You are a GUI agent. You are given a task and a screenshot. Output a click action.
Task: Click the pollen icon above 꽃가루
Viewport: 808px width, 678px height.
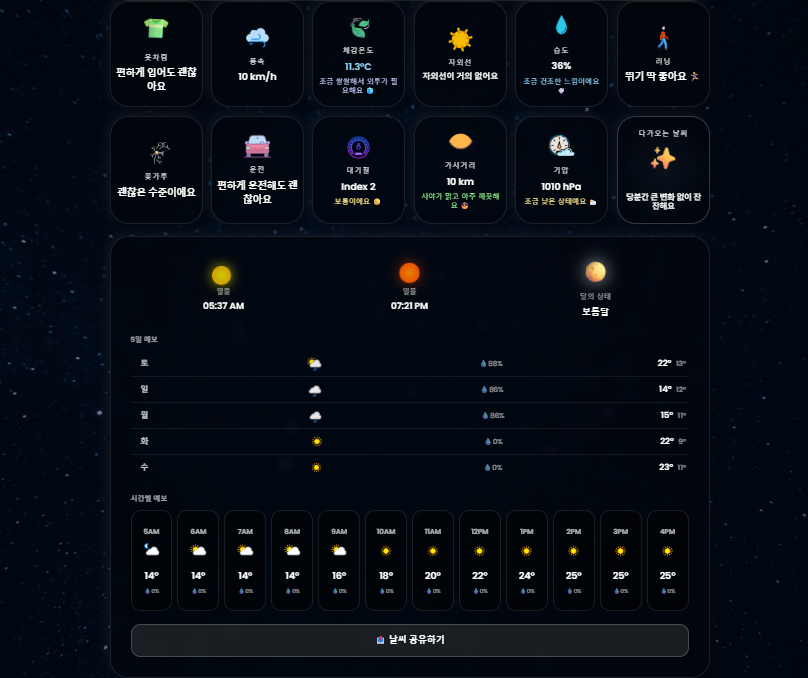159,153
